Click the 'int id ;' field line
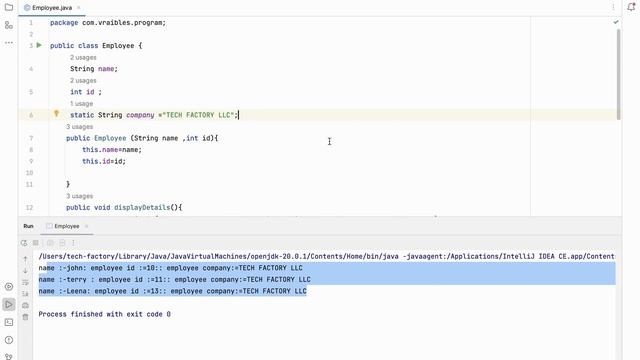Viewport: 640px width, 360px height. tap(86, 92)
